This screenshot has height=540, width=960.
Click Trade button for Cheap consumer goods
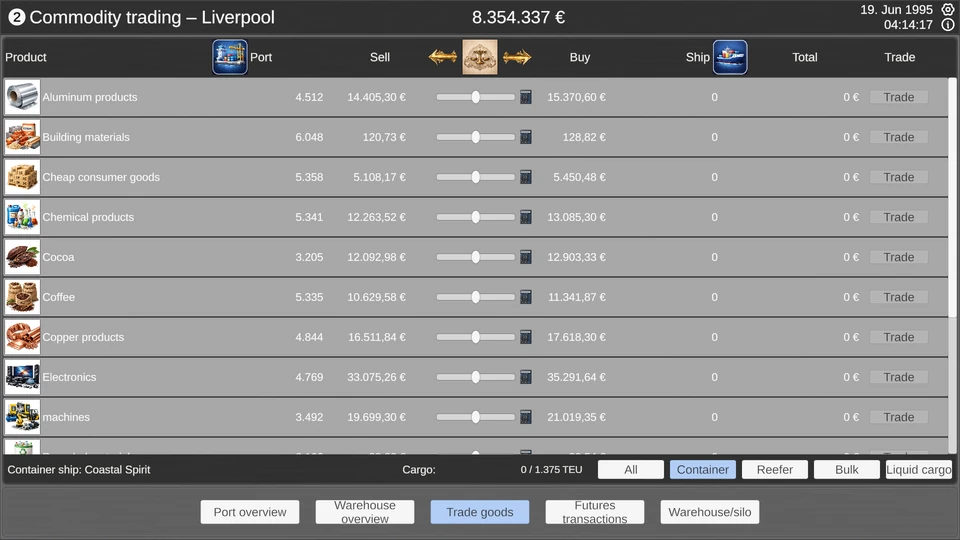[899, 177]
